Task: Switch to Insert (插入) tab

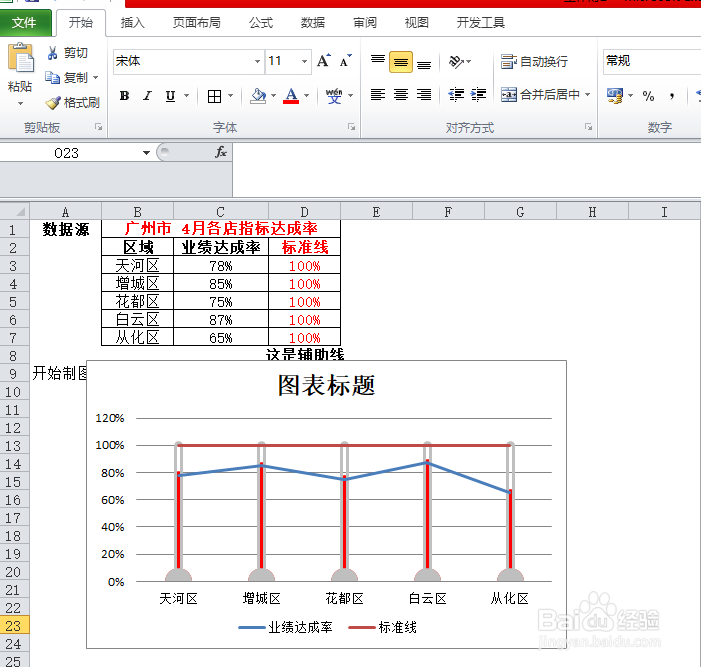Action: click(133, 22)
